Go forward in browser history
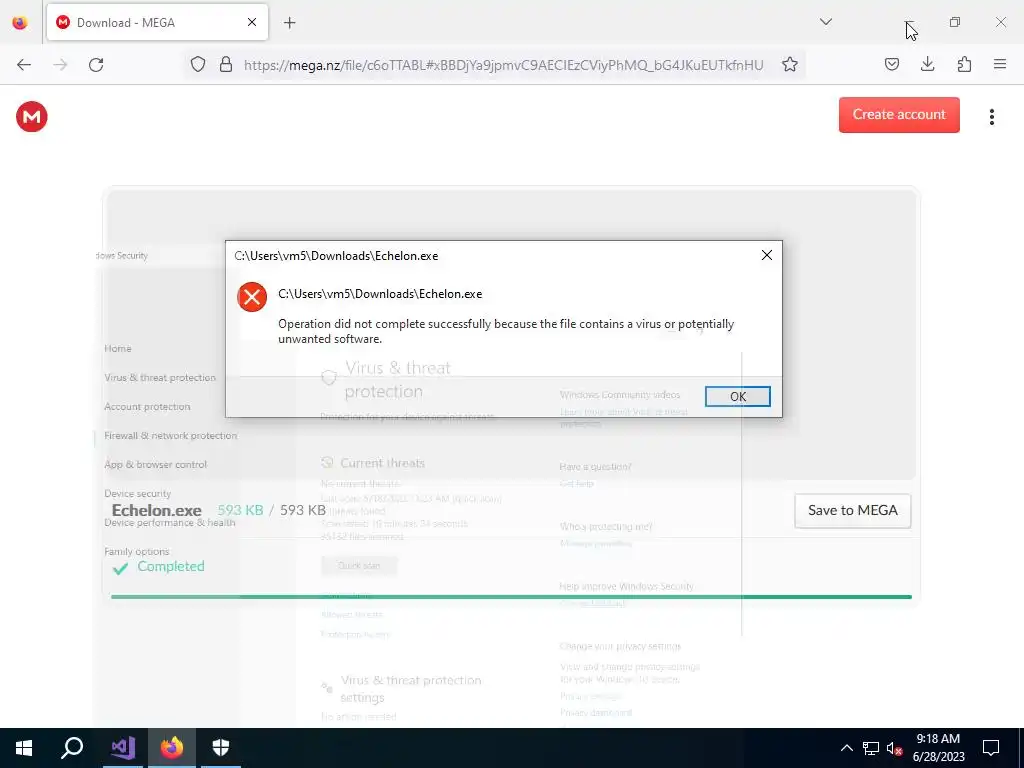 [x=60, y=65]
